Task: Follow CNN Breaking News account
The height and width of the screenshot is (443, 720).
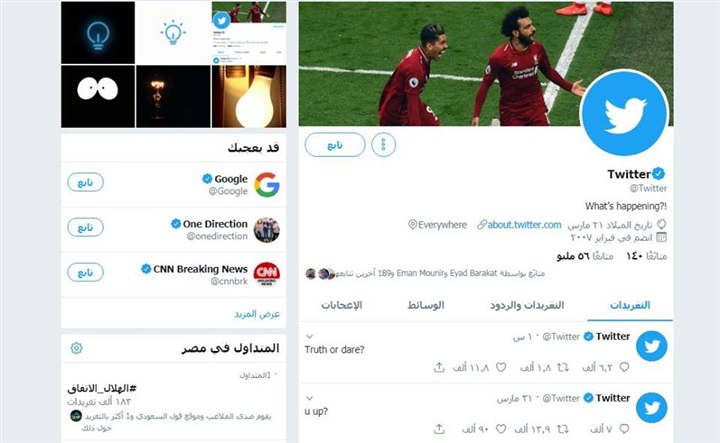Action: point(85,272)
